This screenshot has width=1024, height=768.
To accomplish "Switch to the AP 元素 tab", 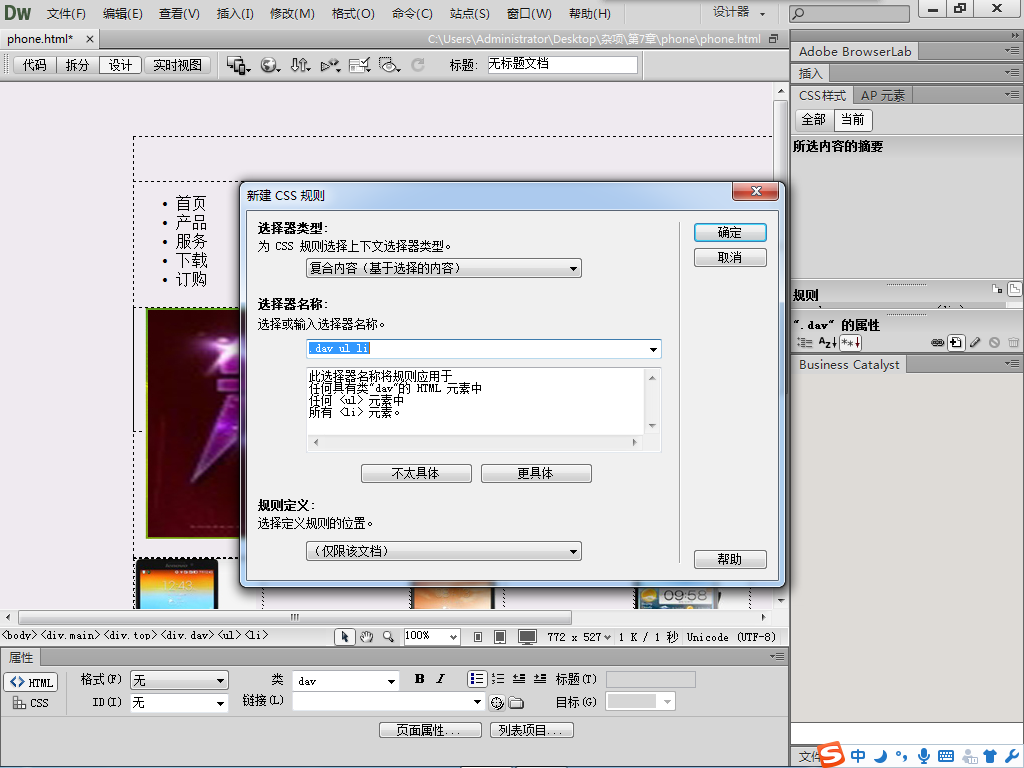I will [x=882, y=95].
